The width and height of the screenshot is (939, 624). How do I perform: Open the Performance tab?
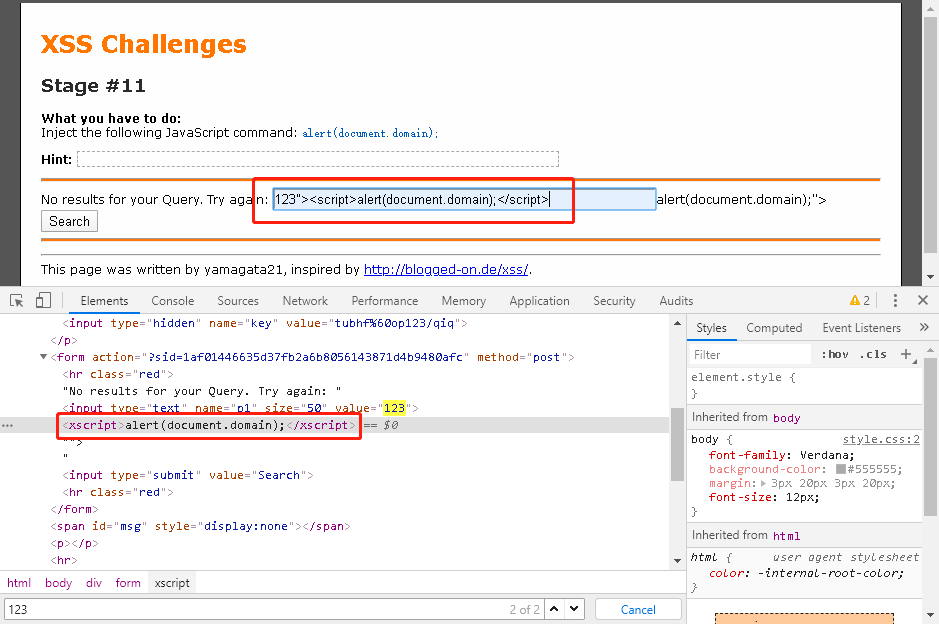(x=384, y=301)
